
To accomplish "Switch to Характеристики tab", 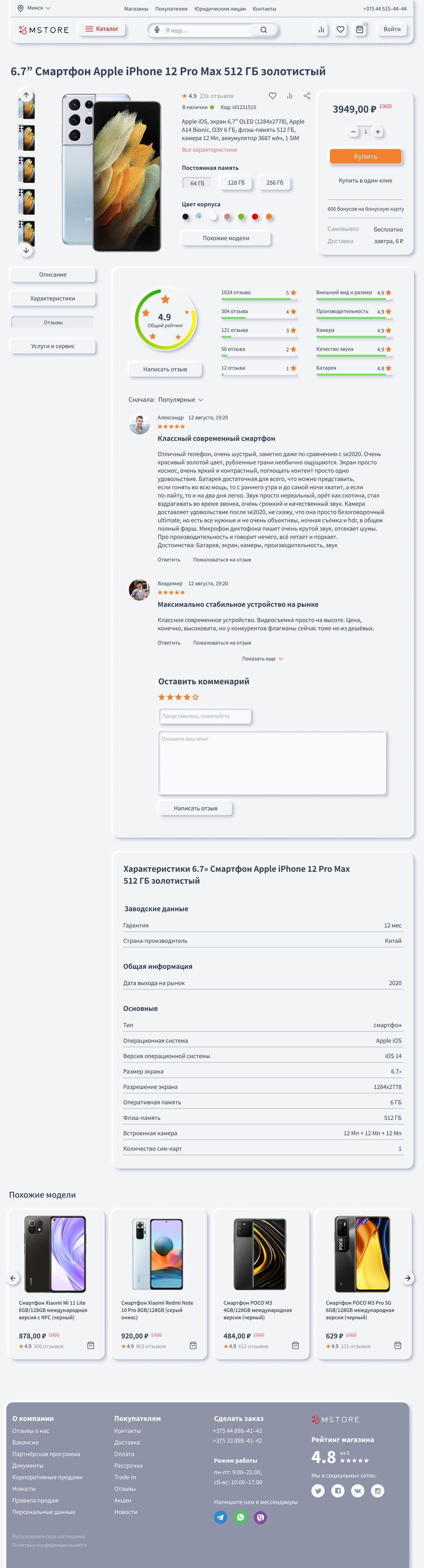I will click(53, 298).
